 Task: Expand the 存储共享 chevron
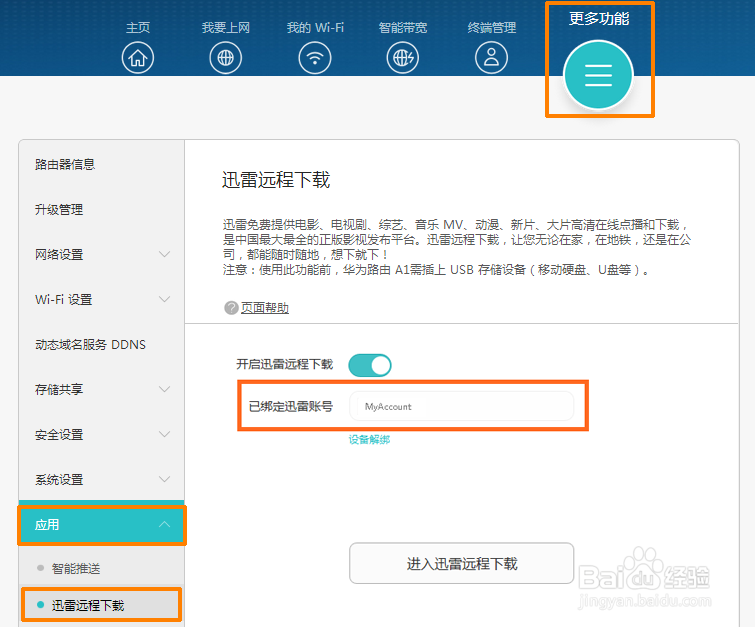[165, 389]
